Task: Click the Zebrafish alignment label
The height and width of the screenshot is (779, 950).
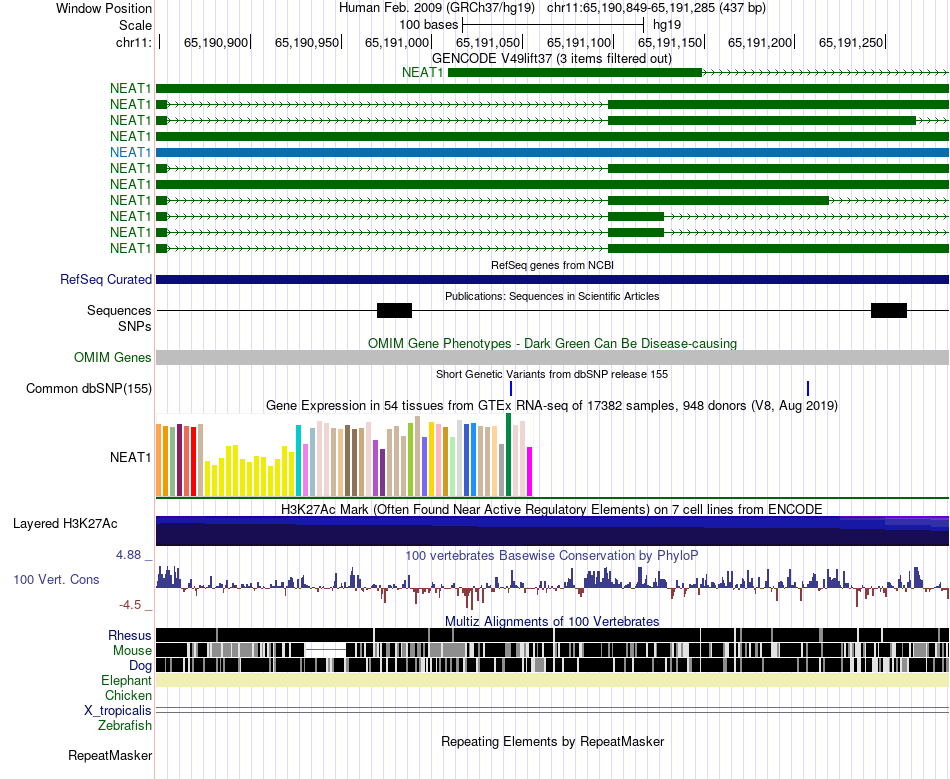Action: (x=125, y=725)
